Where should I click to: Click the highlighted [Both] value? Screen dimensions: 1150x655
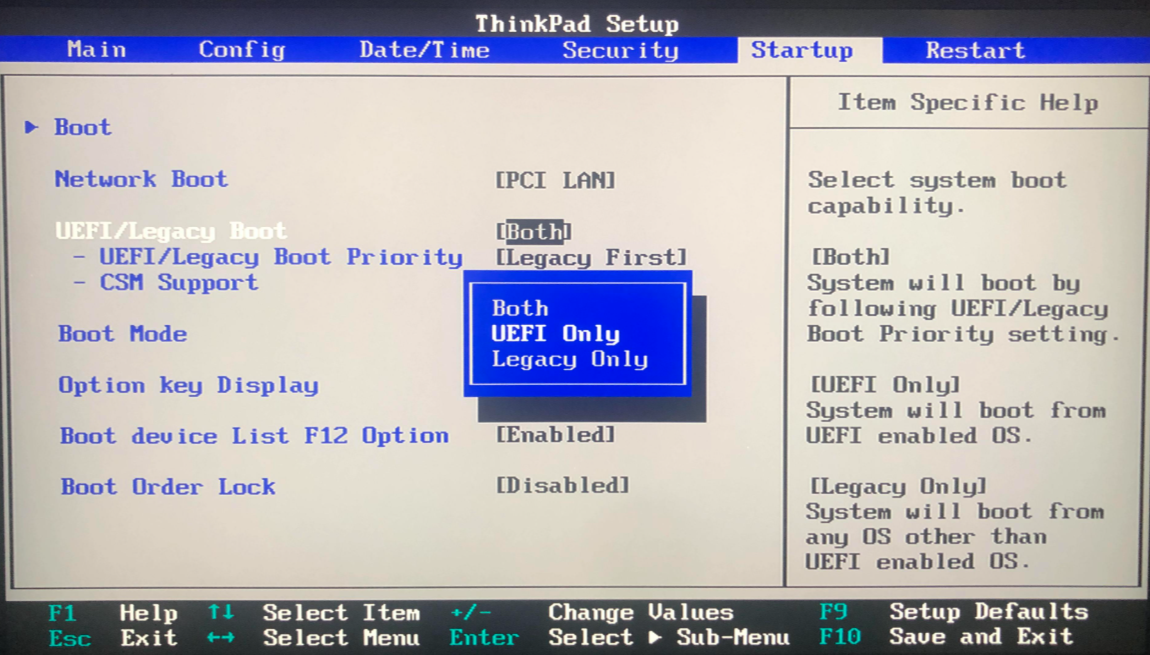(x=533, y=232)
